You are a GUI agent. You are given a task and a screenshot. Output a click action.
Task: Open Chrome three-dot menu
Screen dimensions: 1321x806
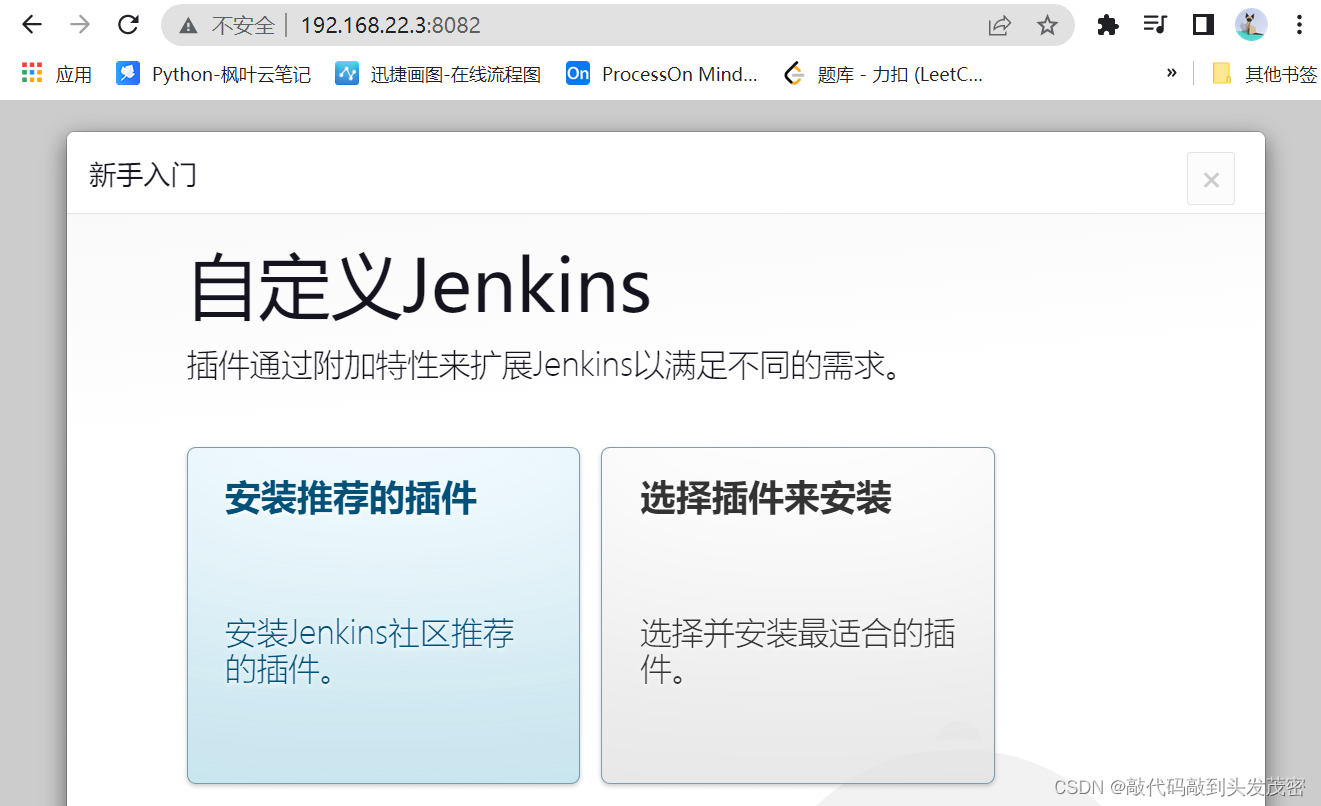click(1299, 25)
